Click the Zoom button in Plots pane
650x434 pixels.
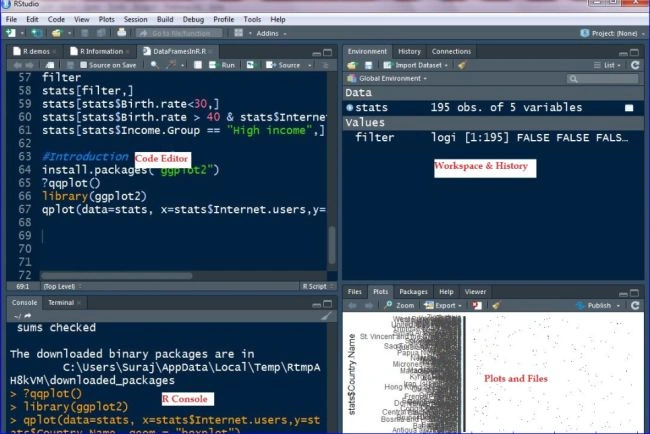coord(399,305)
